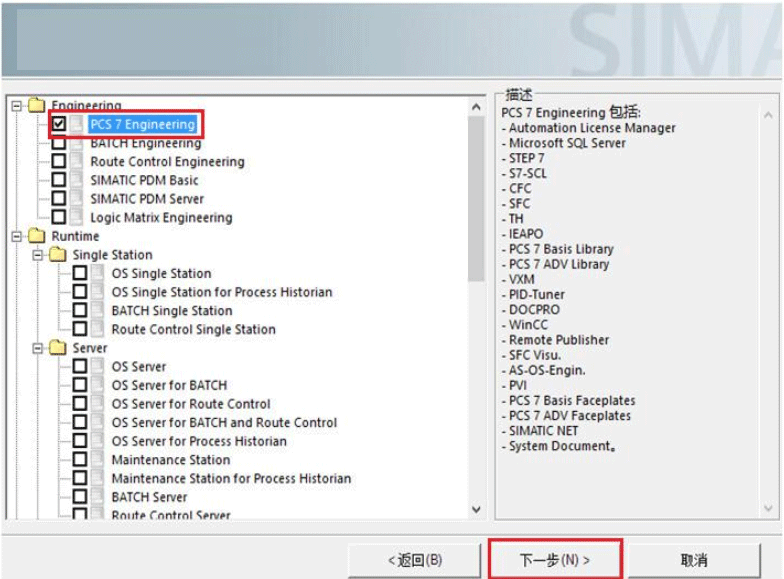Click tree list scroll up arrow
Screen dimensions: 784x579
coord(476,107)
